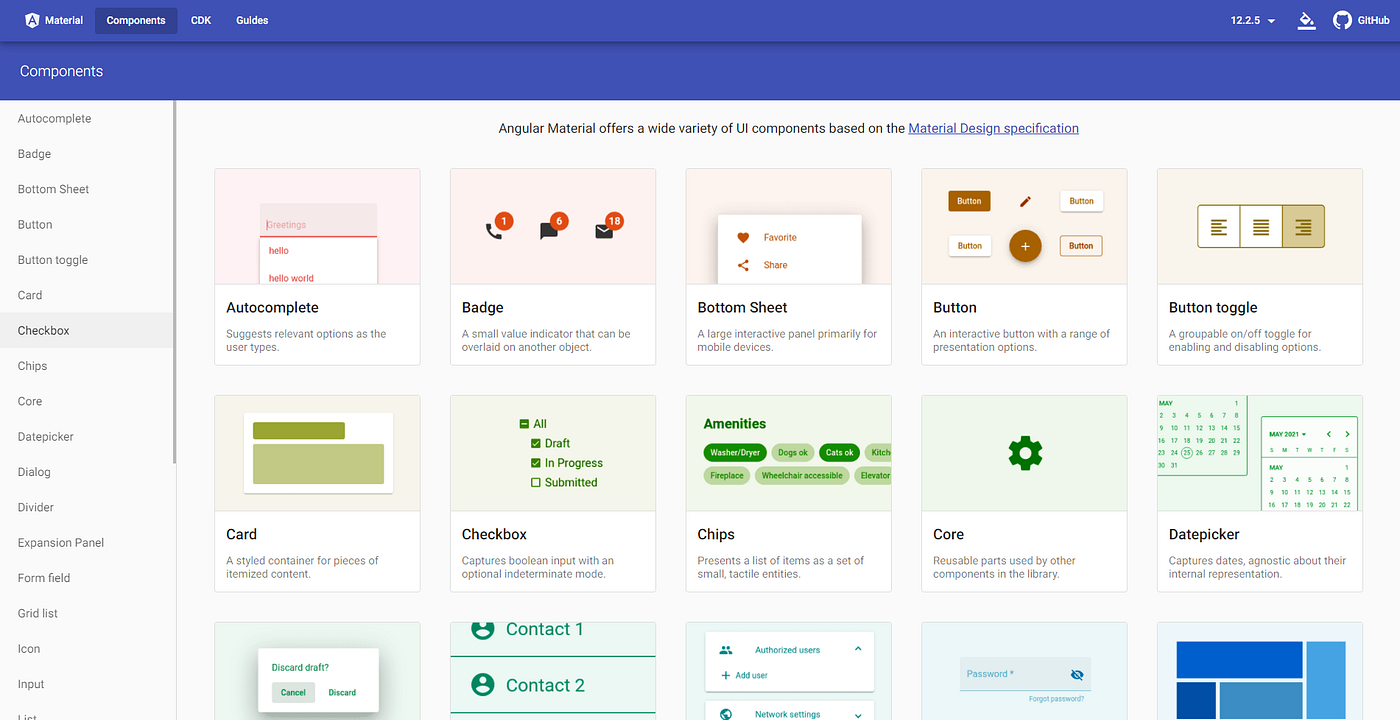1400x720 pixels.
Task: Select Datepicker in the sidebar
Action: [87, 437]
